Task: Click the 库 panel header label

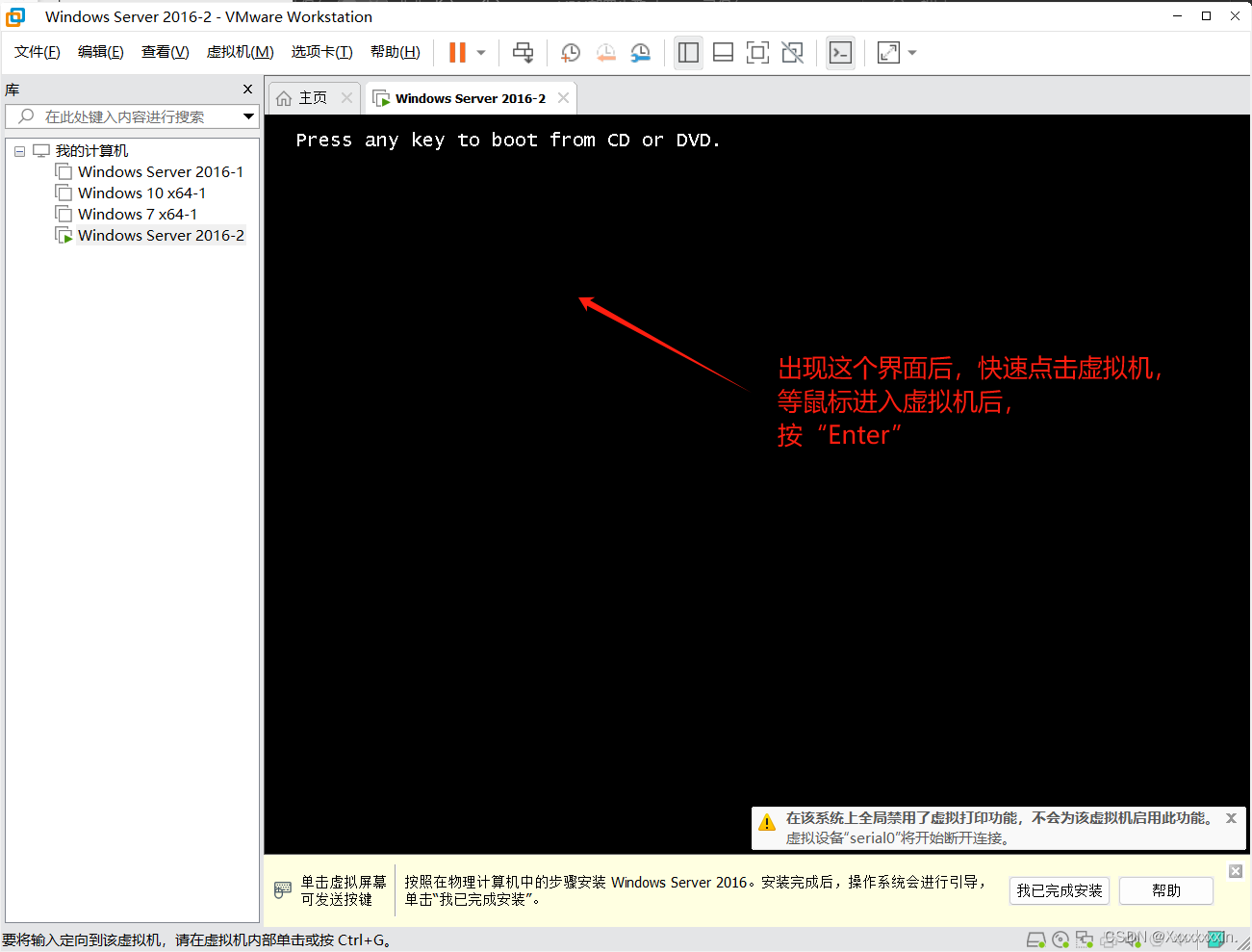Action: click(13, 90)
